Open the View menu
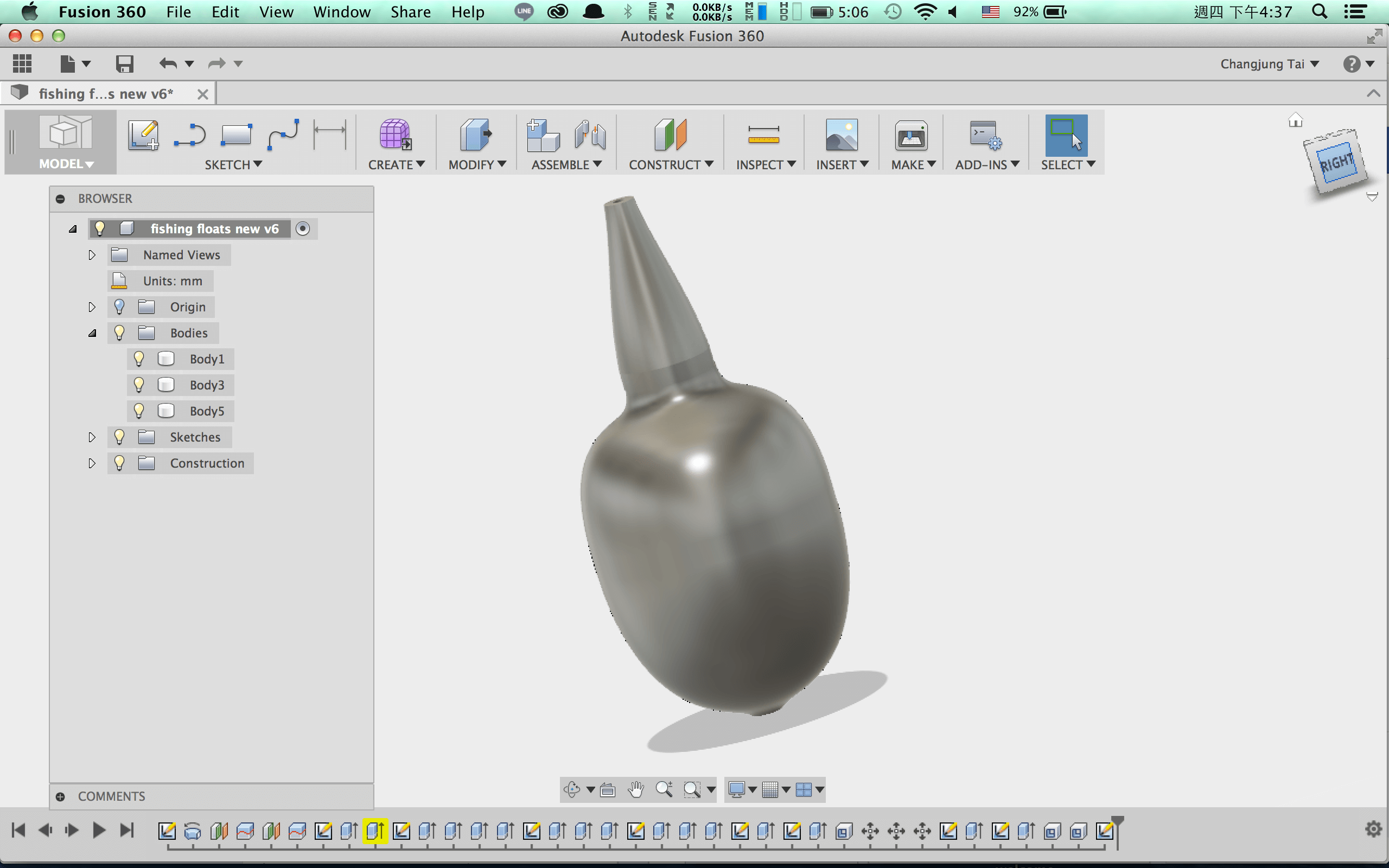The width and height of the screenshot is (1389, 868). click(276, 12)
